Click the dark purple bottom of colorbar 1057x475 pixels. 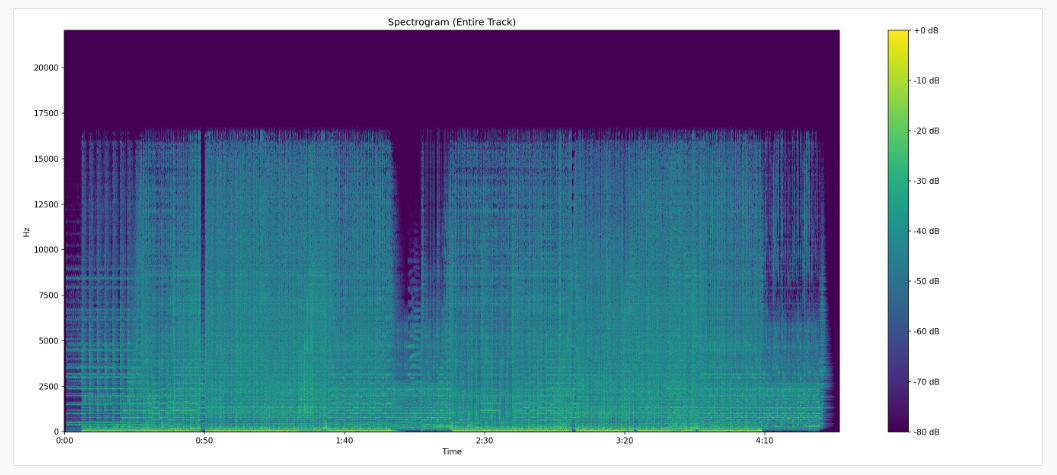(x=898, y=424)
